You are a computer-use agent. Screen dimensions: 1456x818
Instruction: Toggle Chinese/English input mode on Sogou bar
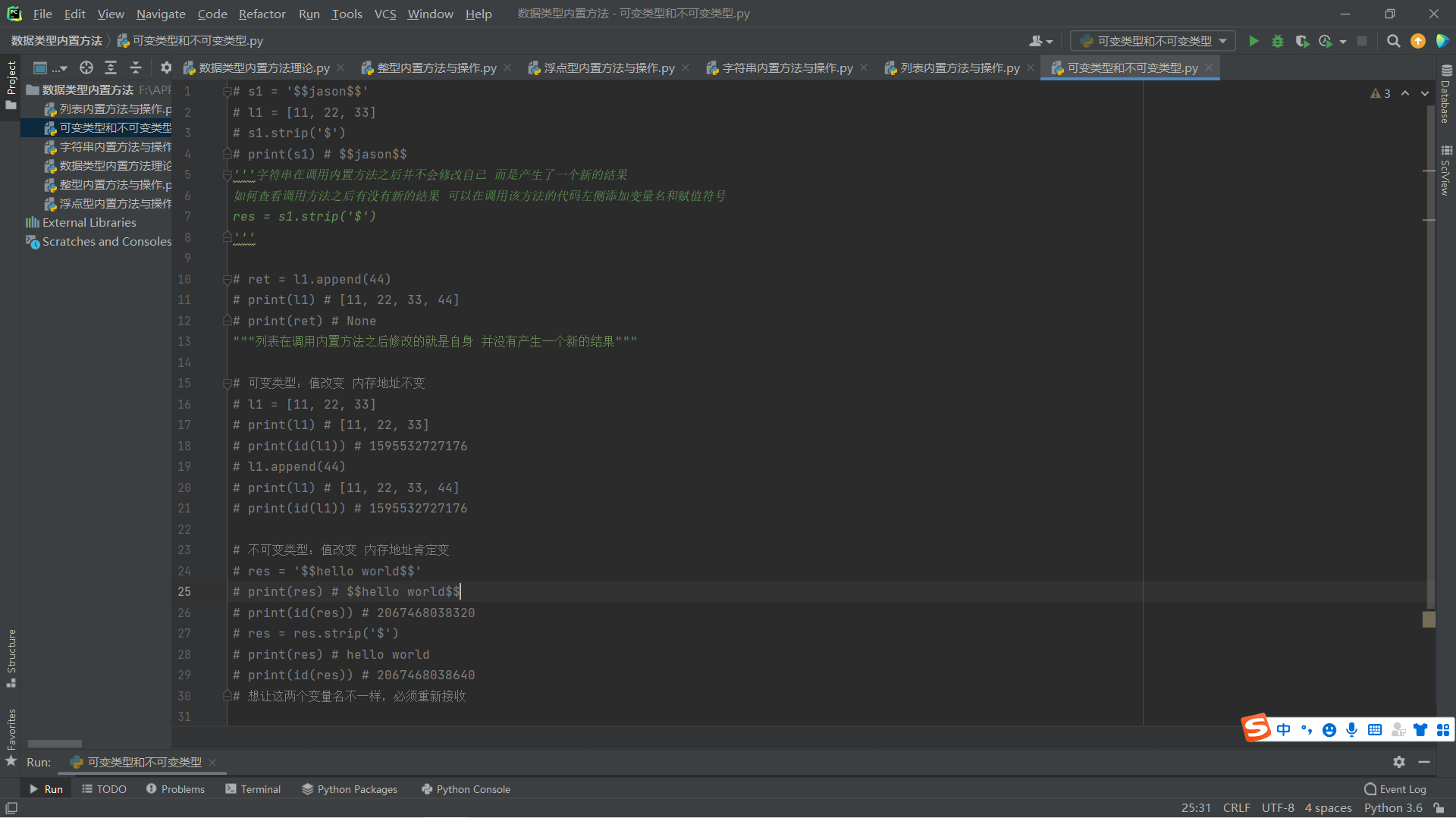1283,729
